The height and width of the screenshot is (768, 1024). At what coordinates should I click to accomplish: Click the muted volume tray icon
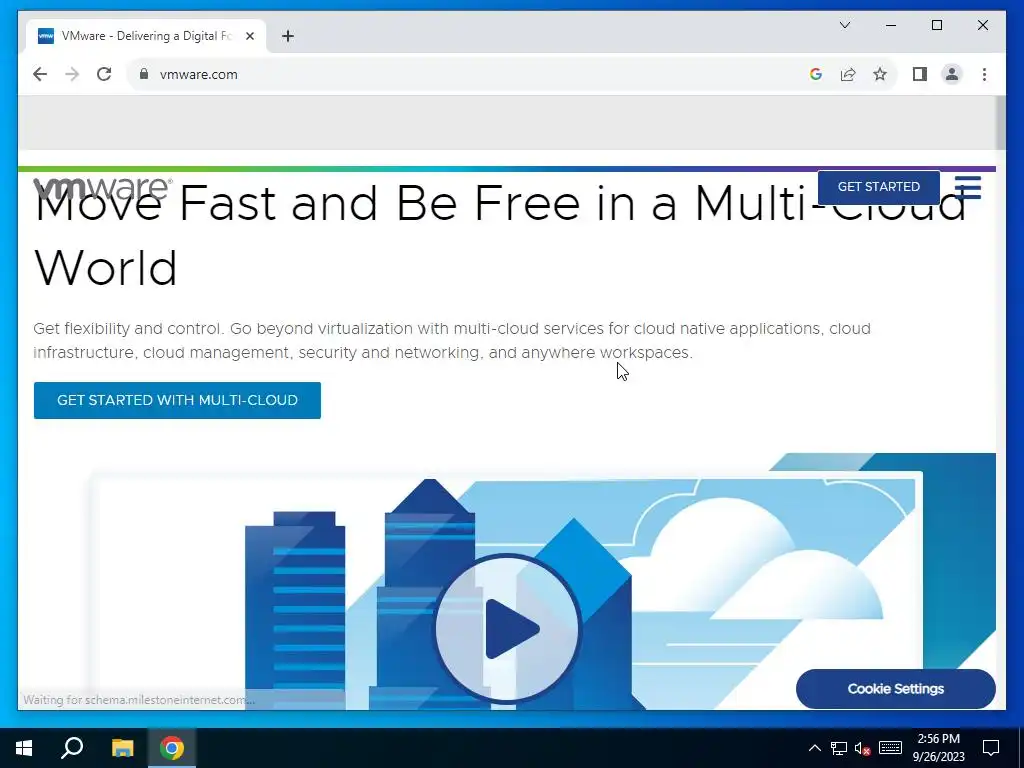[863, 748]
